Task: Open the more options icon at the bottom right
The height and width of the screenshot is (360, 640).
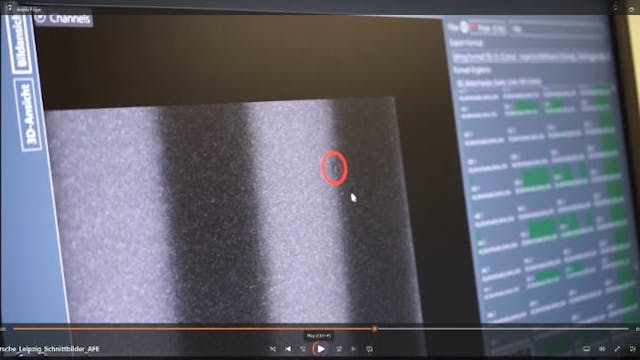Action: [x=633, y=349]
